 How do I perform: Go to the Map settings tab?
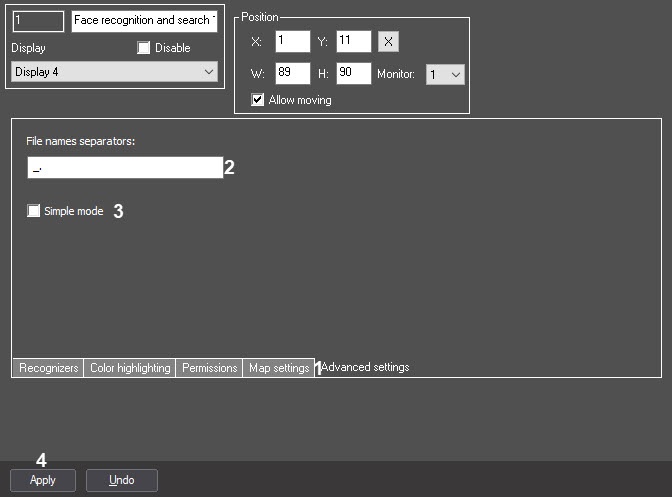click(x=278, y=368)
